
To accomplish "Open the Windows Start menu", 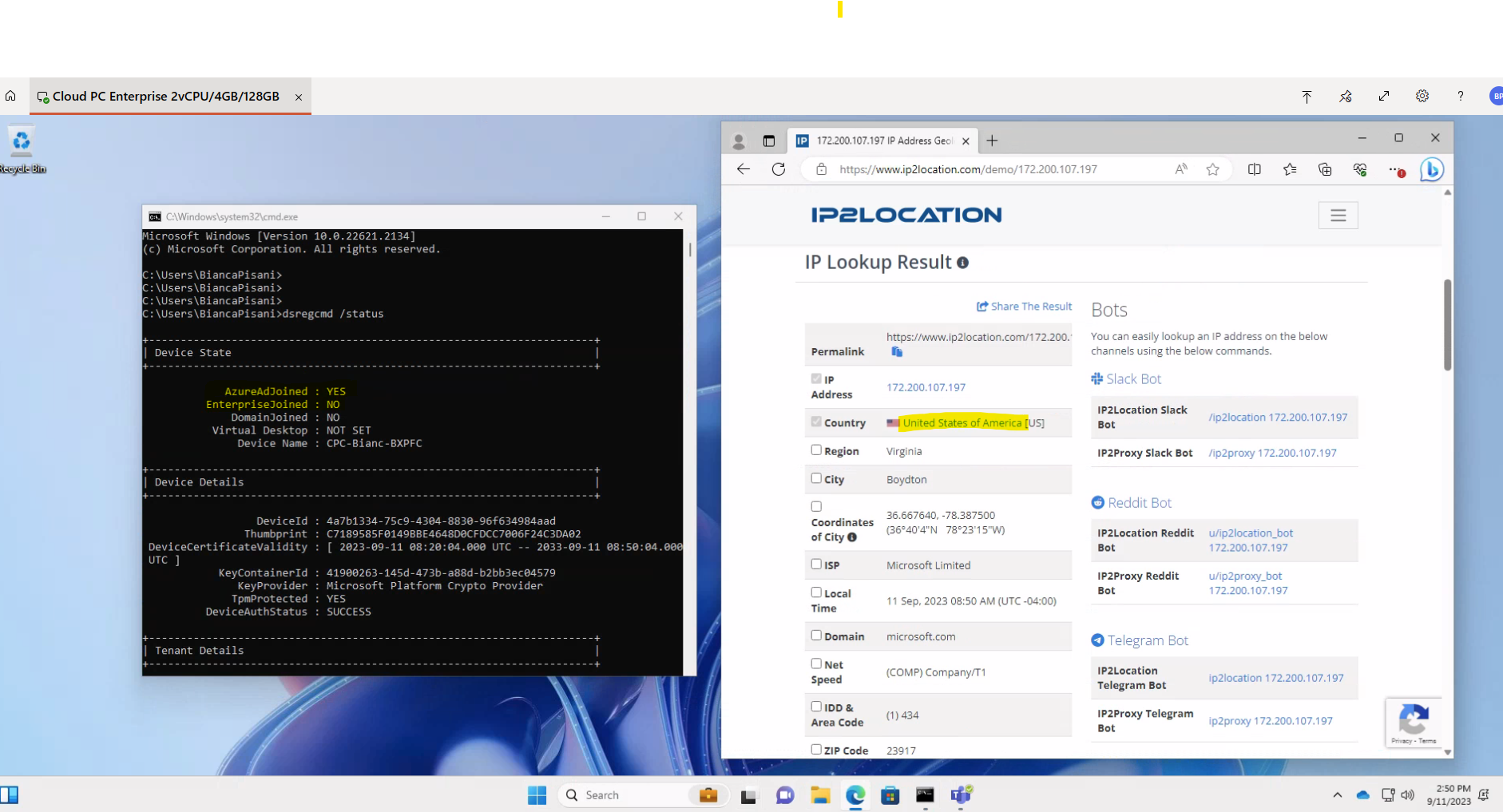I will click(x=537, y=795).
